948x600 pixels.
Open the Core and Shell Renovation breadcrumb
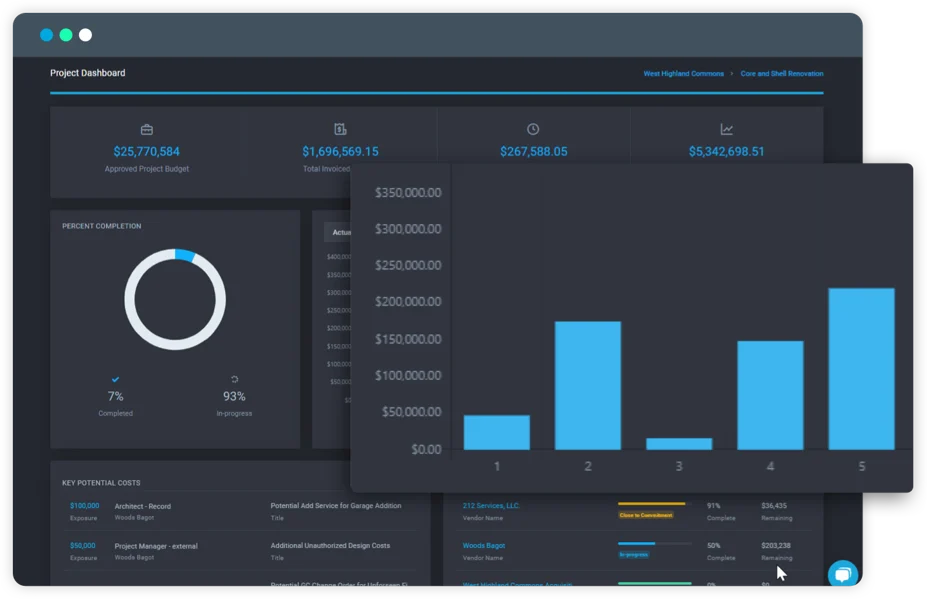782,74
